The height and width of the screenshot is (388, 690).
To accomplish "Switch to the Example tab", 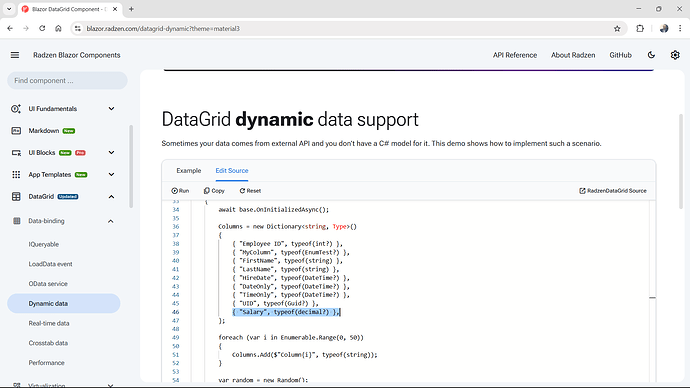I will (189, 171).
